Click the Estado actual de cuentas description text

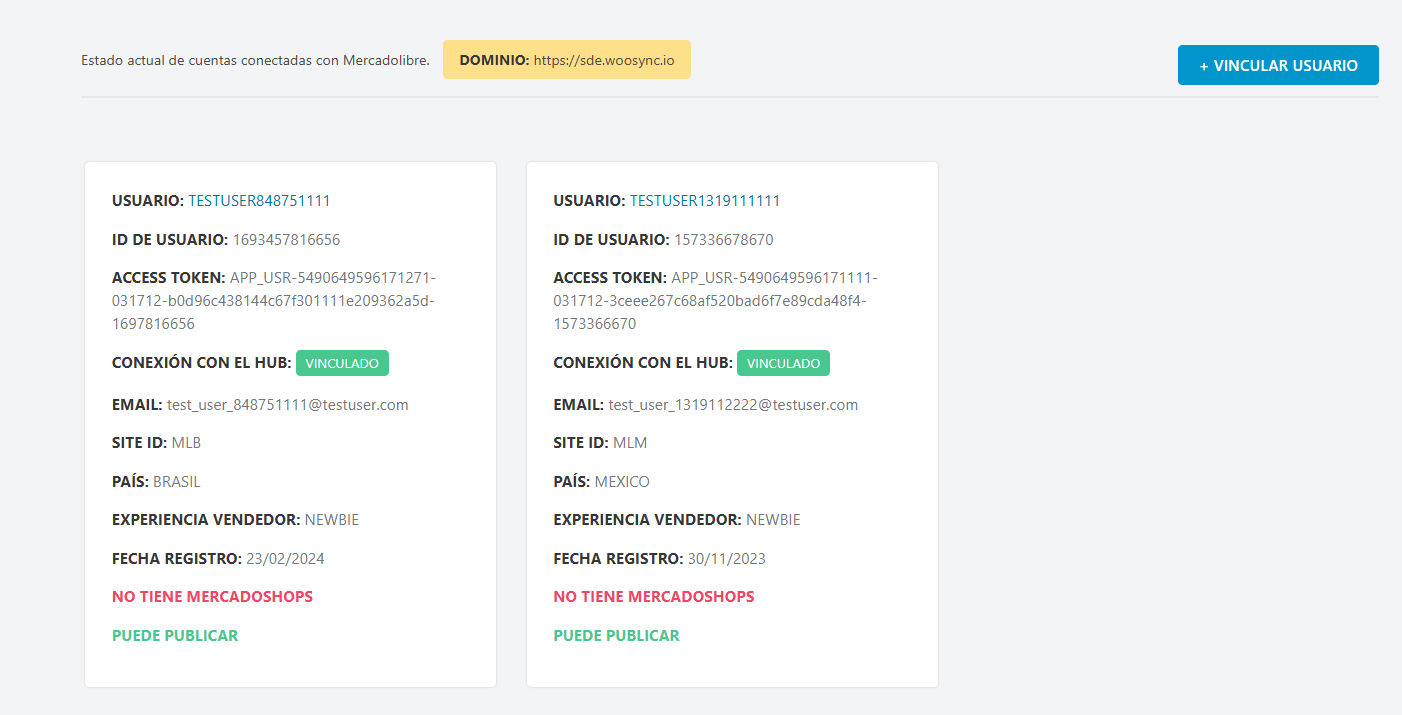255,61
